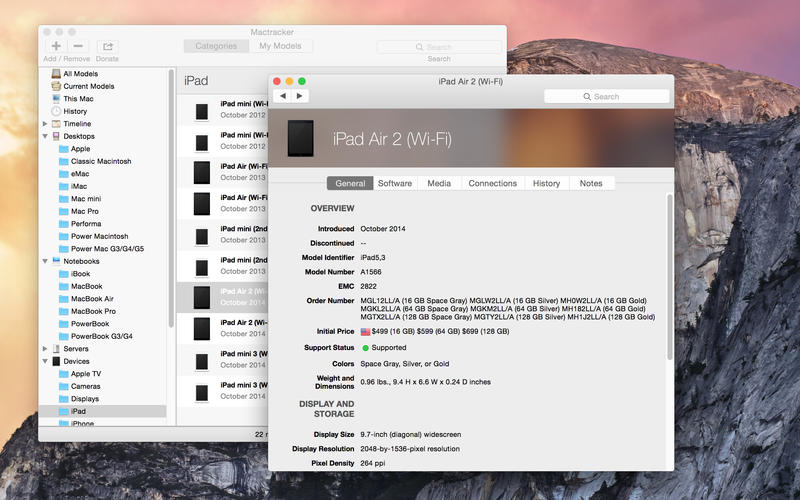The width and height of the screenshot is (800, 500).
Task: Click the Donate toolbar icon
Action: (x=107, y=46)
